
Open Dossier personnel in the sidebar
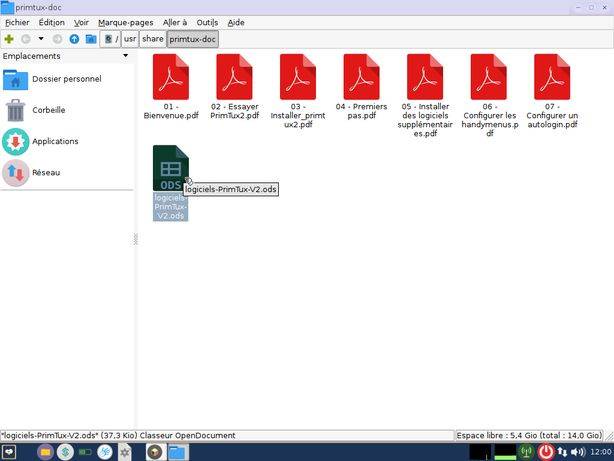coord(67,79)
